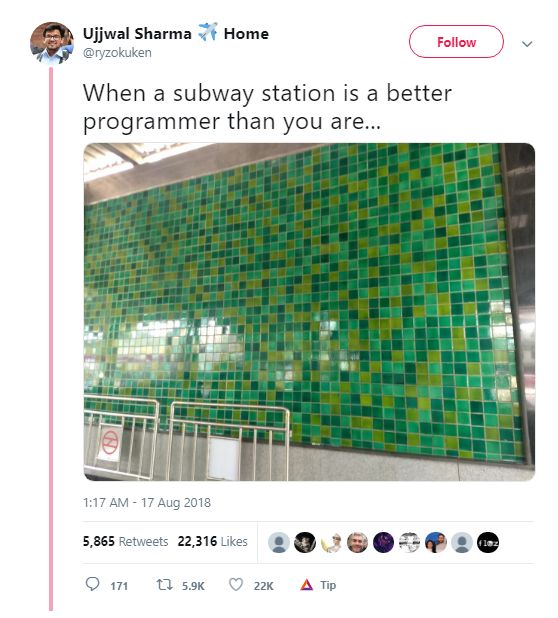This screenshot has height=618, width=558.
Task: View the 5,865 Retweets list
Action: (125, 541)
